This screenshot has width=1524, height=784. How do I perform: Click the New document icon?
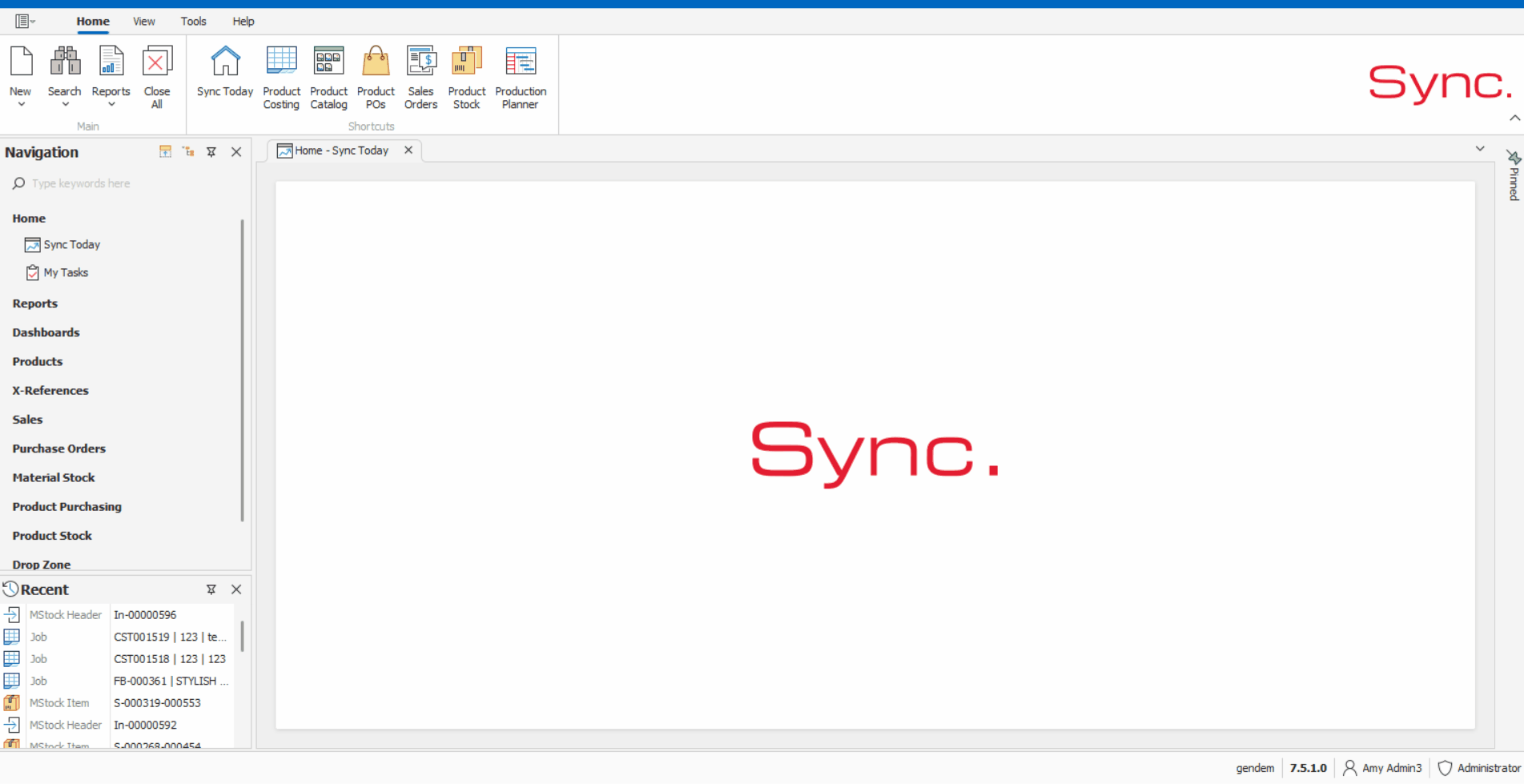pyautogui.click(x=21, y=62)
